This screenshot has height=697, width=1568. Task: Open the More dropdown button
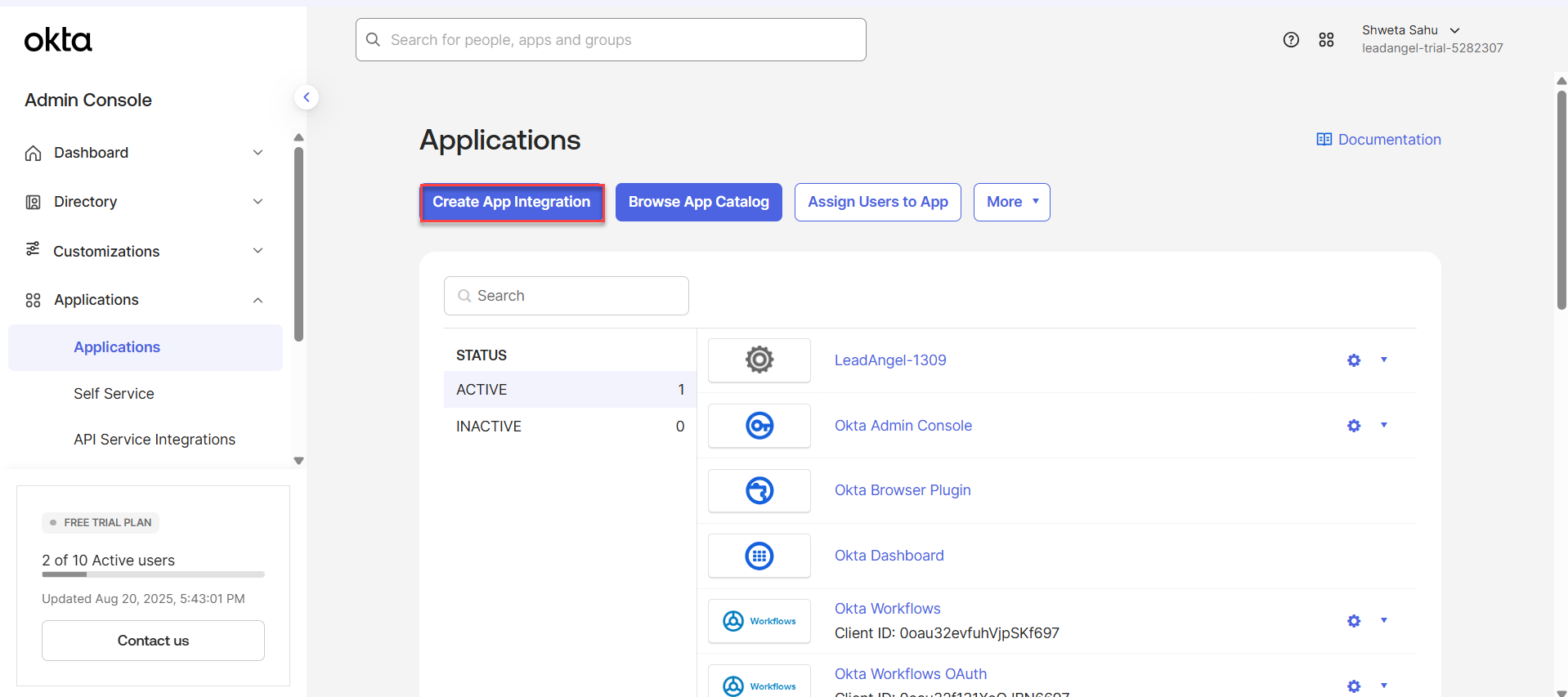tap(1011, 202)
